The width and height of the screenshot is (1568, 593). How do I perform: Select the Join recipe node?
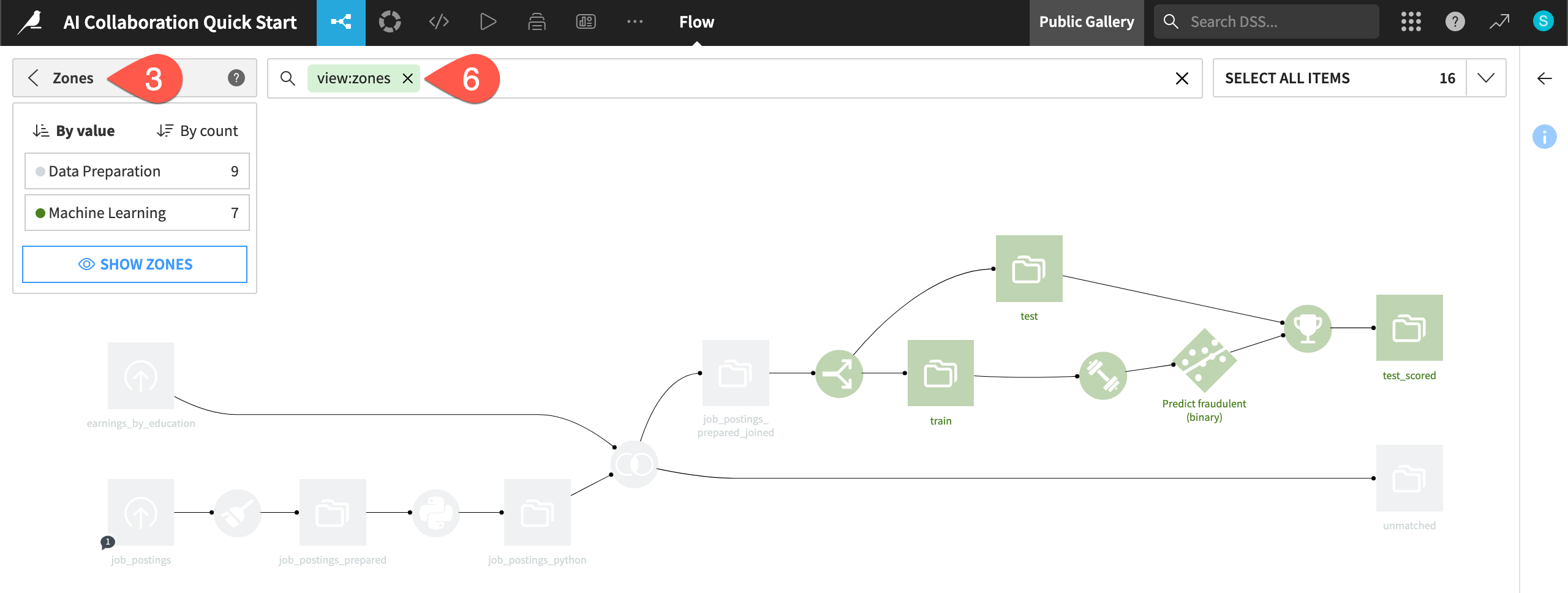(x=635, y=464)
